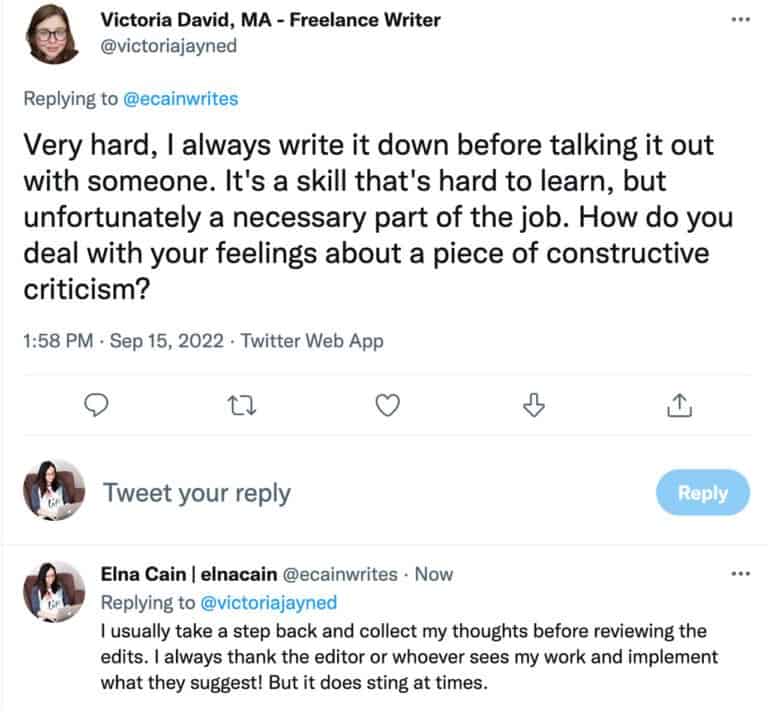
Task: Open Elna Cain | elnacain profile name
Action: click(x=186, y=574)
